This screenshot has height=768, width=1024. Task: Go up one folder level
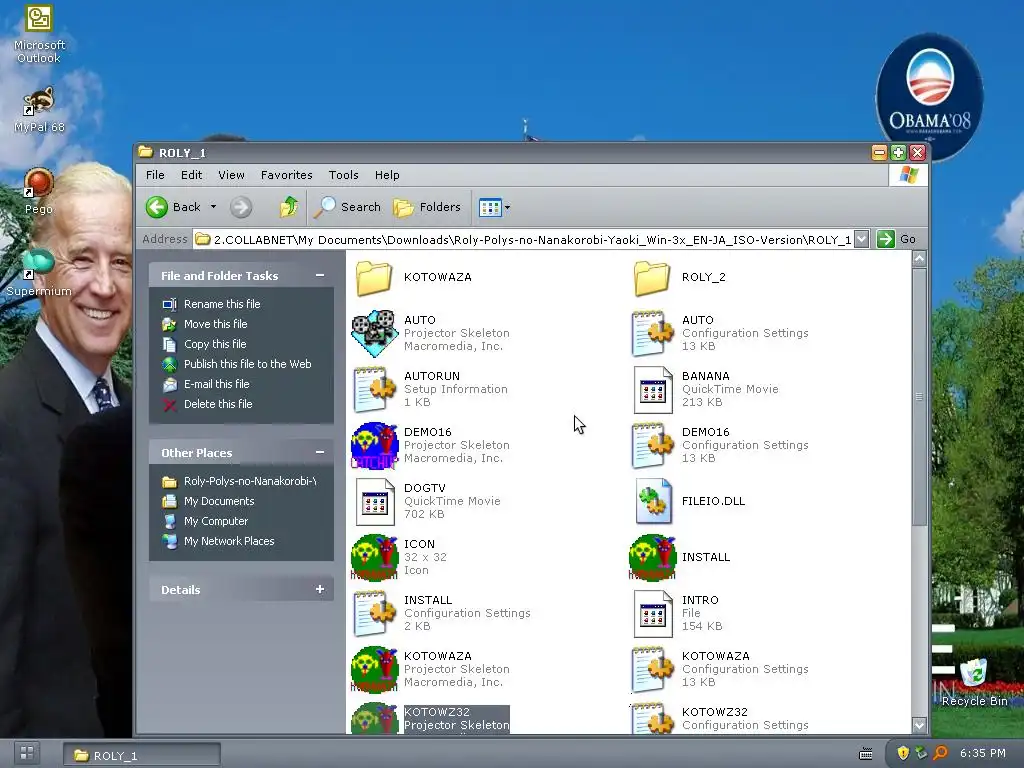(289, 207)
